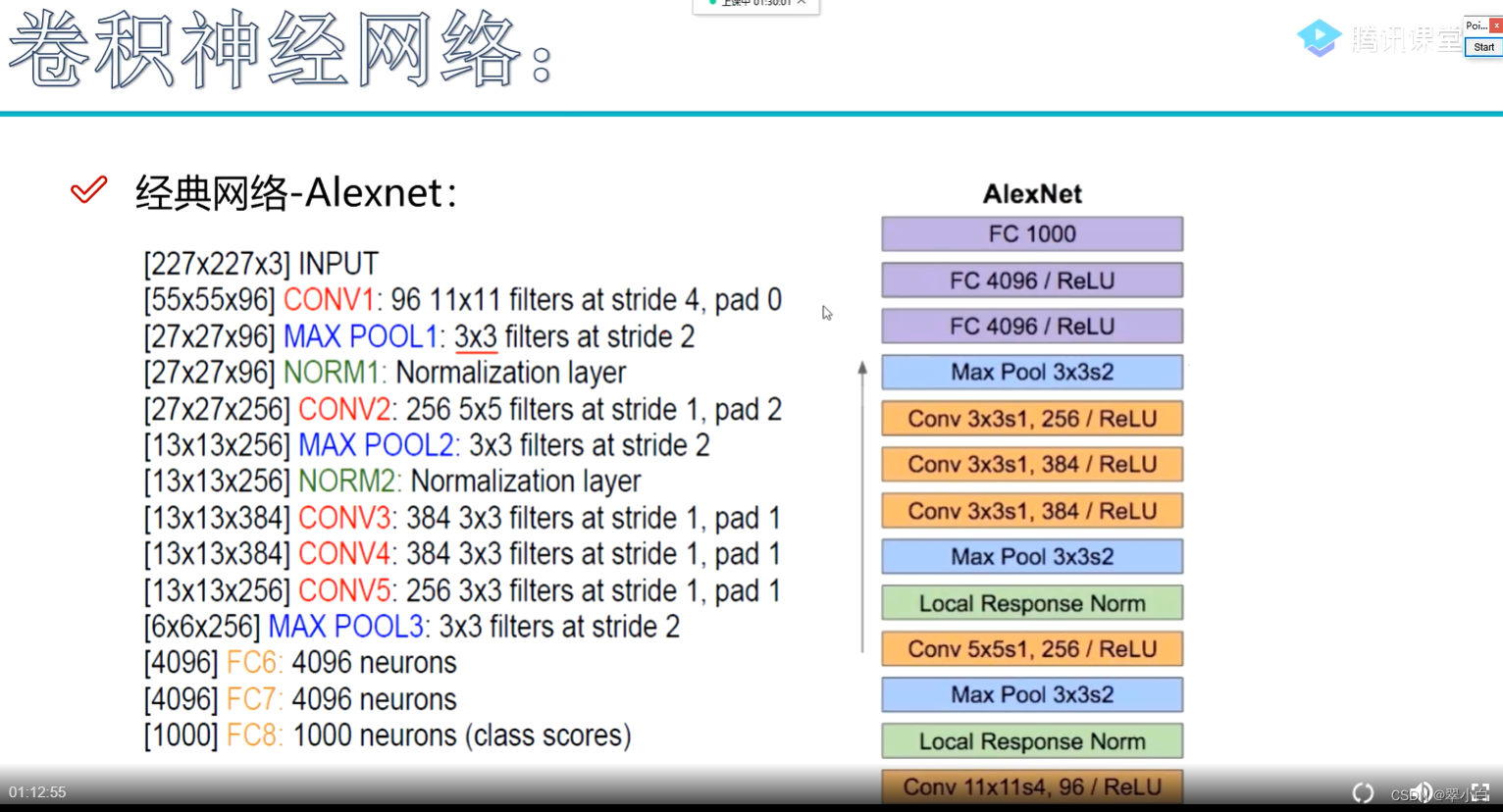Screen dimensions: 1503x812
Task: Select the FC7 4096 neurons line
Action: pos(300,699)
